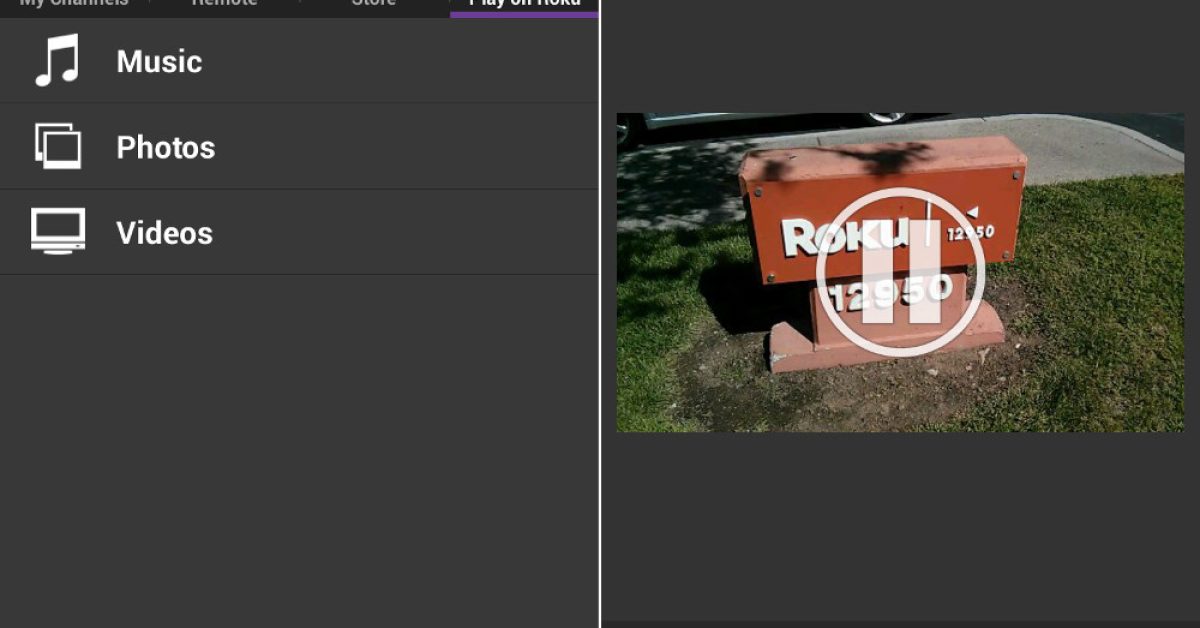This screenshot has height=628, width=1200.
Task: Tap the stacked photos icon
Action: tap(58, 146)
